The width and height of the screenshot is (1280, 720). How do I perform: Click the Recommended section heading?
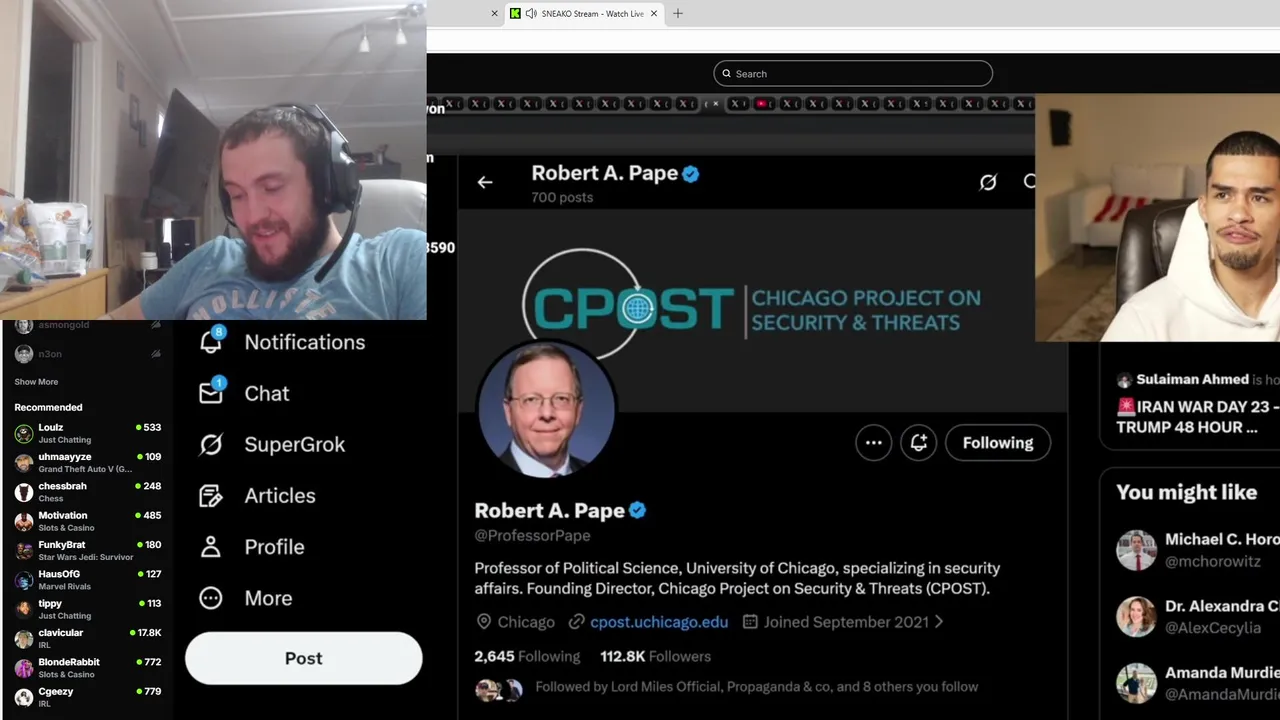[48, 407]
